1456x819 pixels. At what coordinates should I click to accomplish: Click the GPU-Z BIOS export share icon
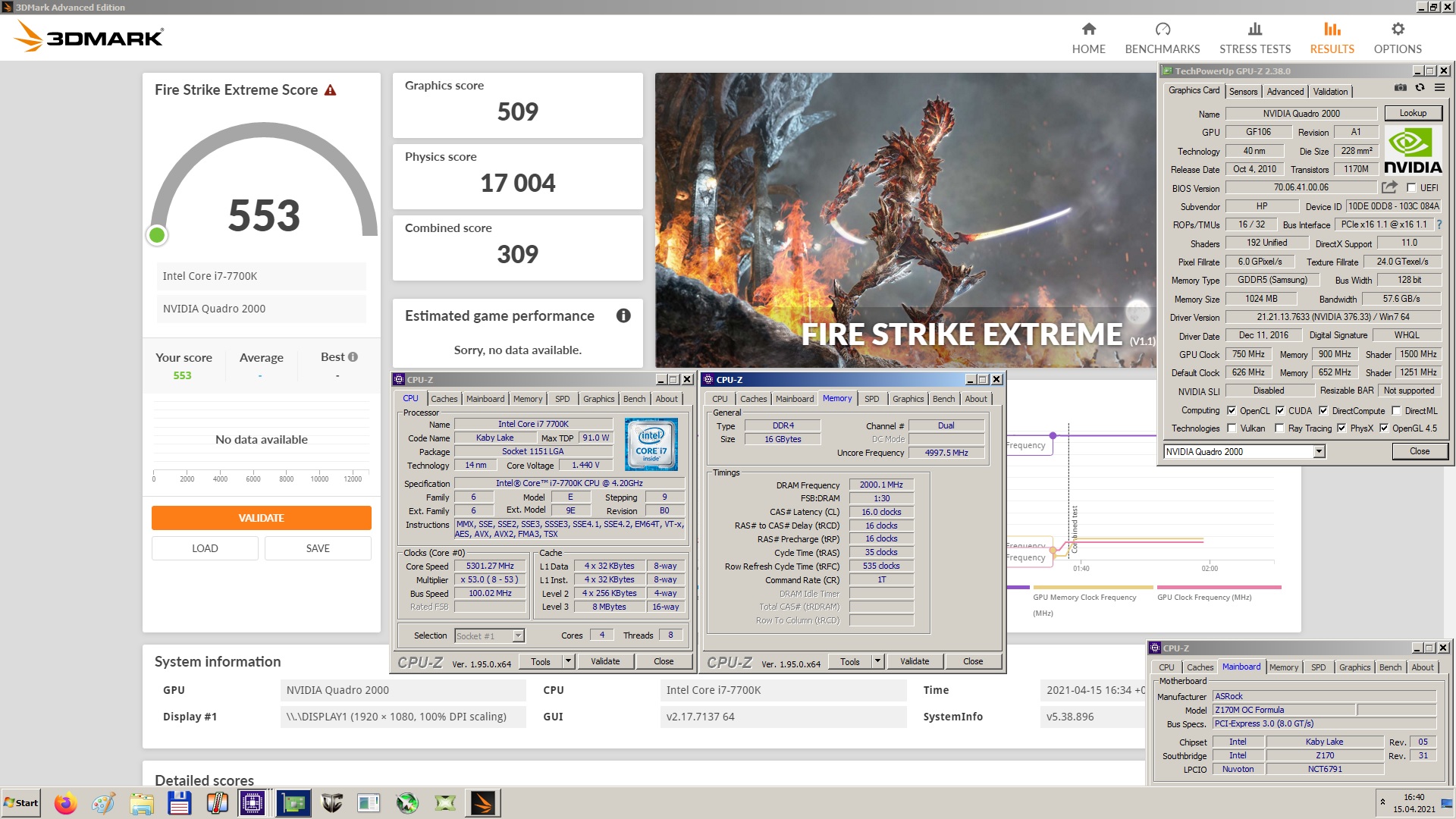click(1389, 187)
